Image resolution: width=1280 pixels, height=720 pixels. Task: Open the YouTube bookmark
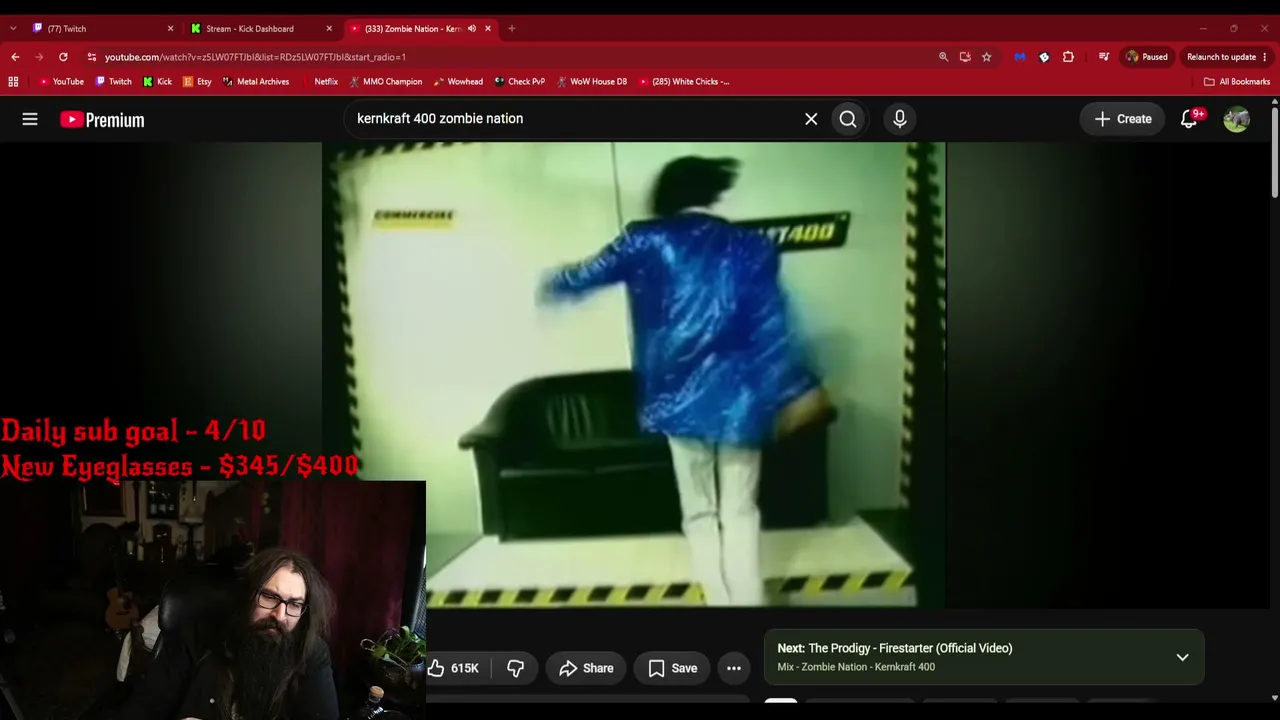point(62,82)
